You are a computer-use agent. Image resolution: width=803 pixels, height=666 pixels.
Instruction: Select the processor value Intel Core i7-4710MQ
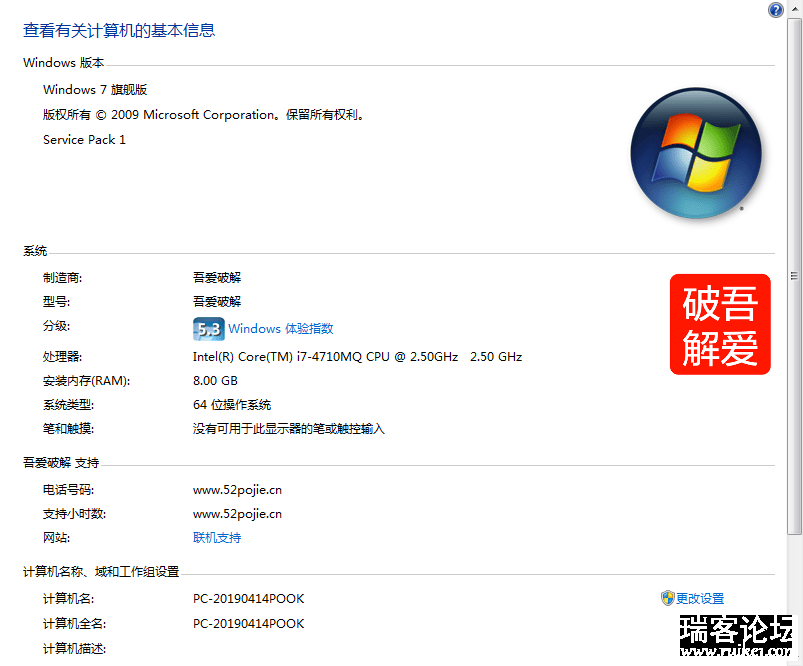pyautogui.click(x=357, y=357)
